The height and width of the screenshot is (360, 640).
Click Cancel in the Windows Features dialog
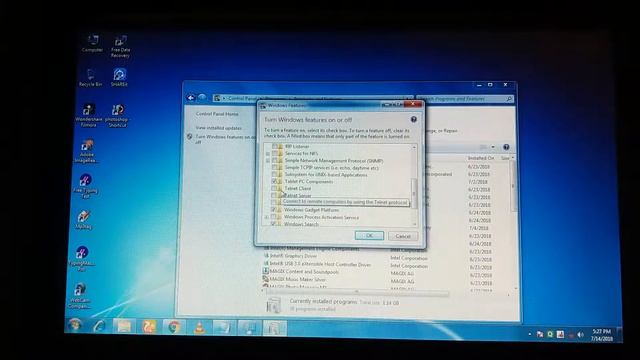[x=402, y=236]
